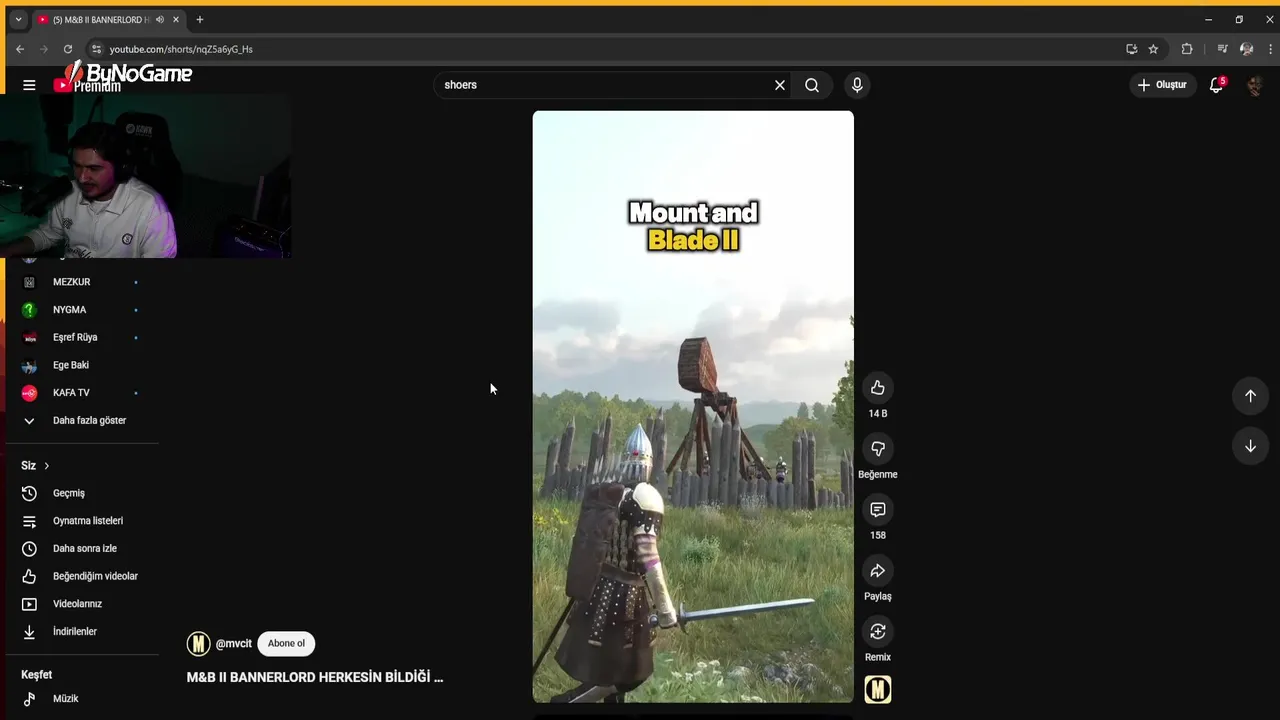Click the short title M&B II BANNERLORD text

click(x=315, y=677)
